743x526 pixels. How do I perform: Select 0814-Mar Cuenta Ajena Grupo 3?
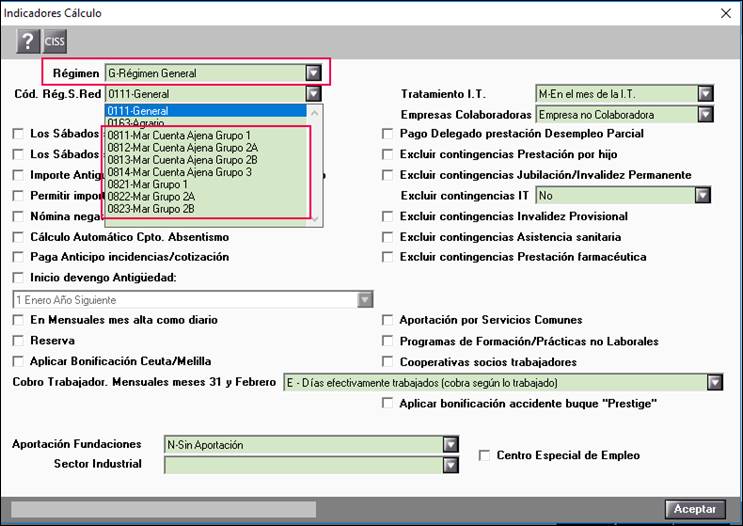click(206, 172)
